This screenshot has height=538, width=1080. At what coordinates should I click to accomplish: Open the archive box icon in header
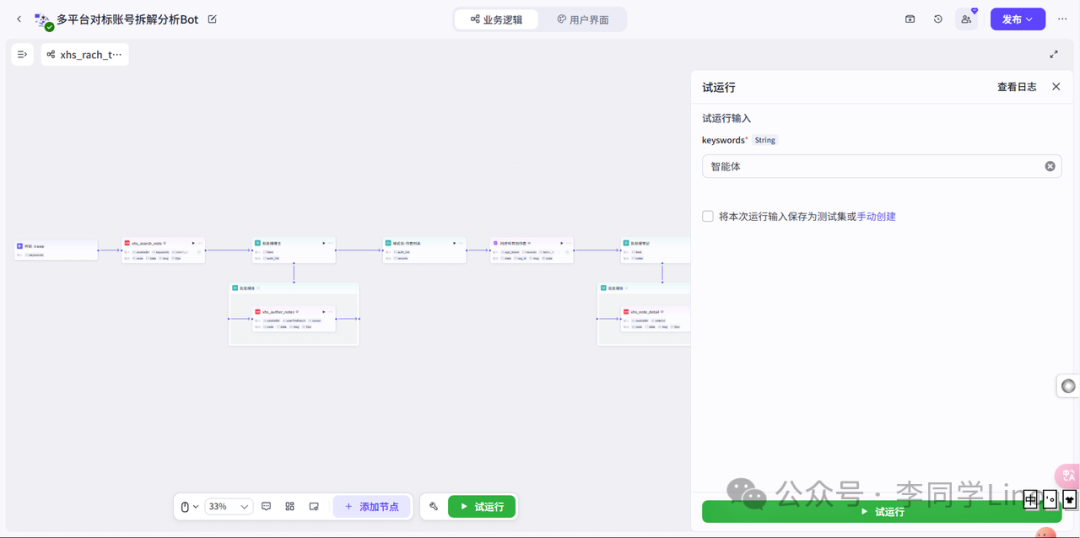(910, 19)
